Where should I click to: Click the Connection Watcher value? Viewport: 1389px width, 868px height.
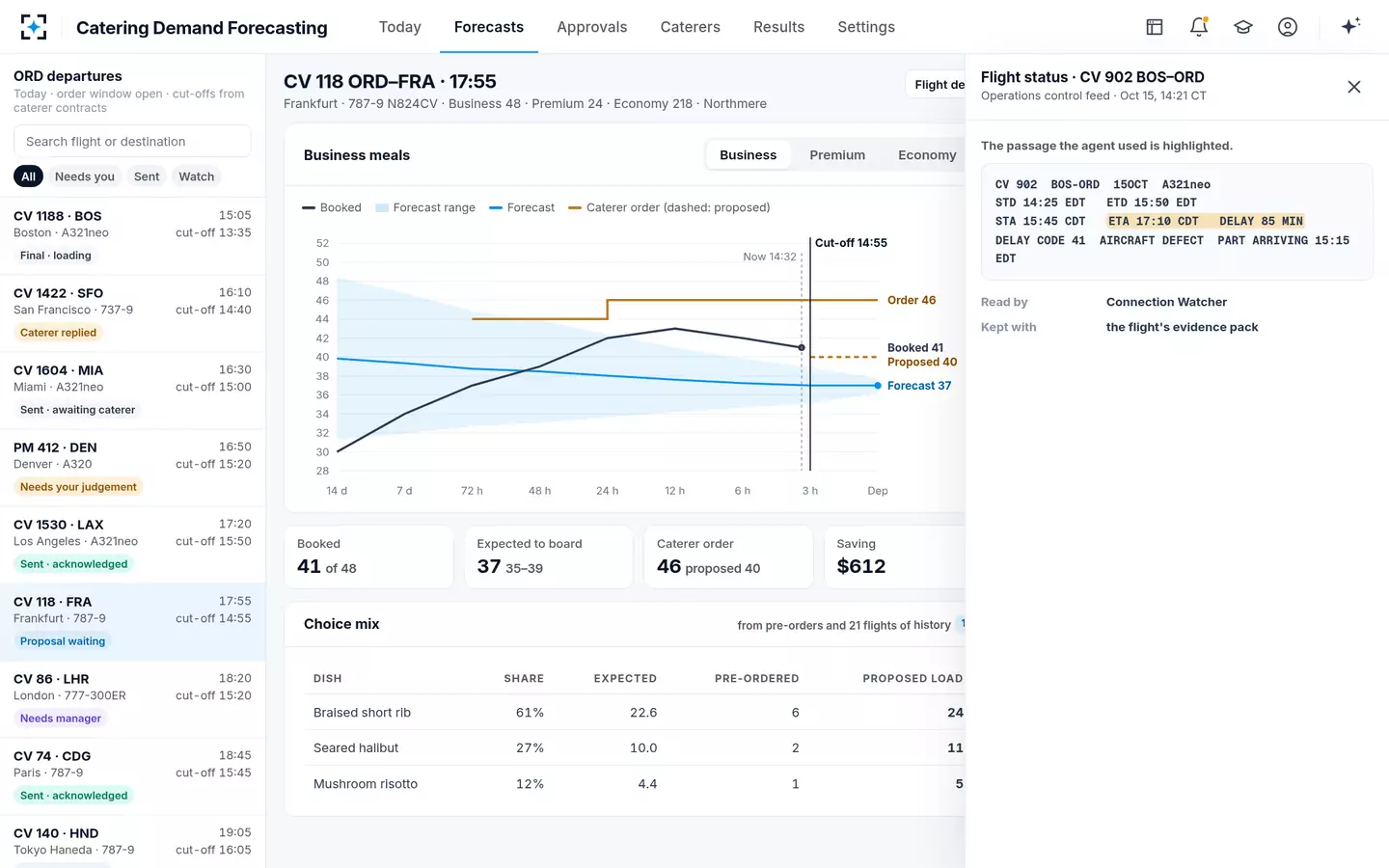tap(1166, 302)
